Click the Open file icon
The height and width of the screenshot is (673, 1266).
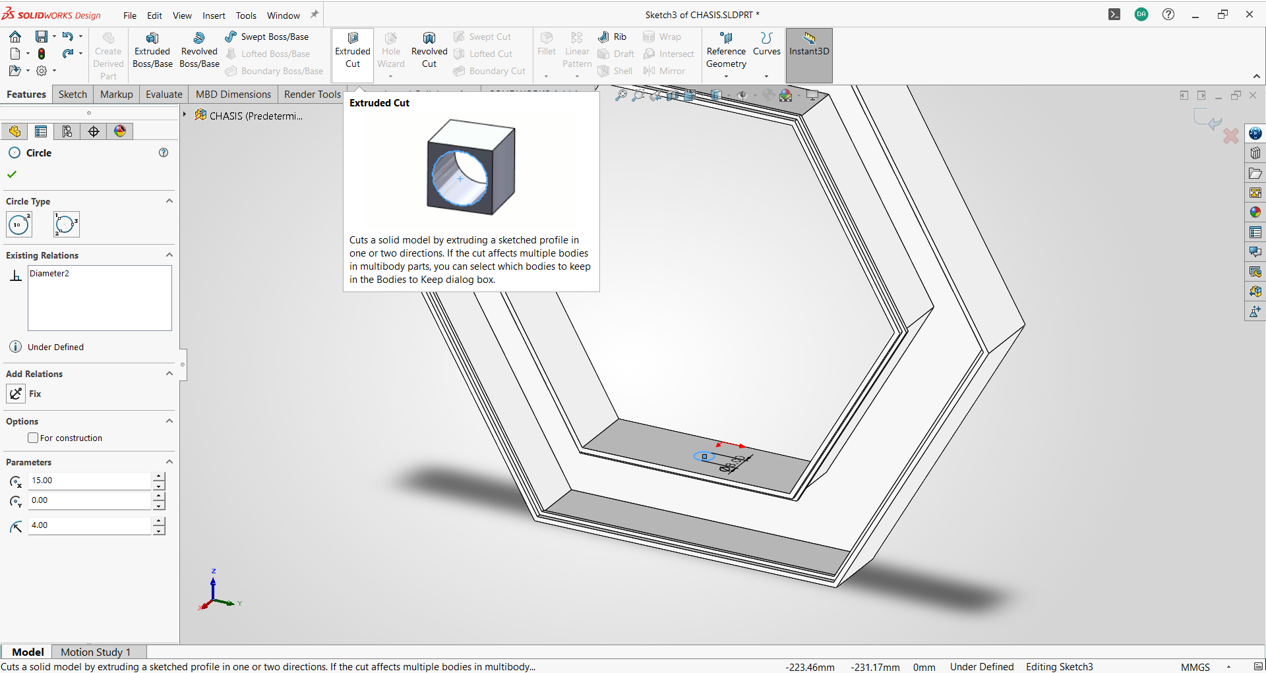14,70
